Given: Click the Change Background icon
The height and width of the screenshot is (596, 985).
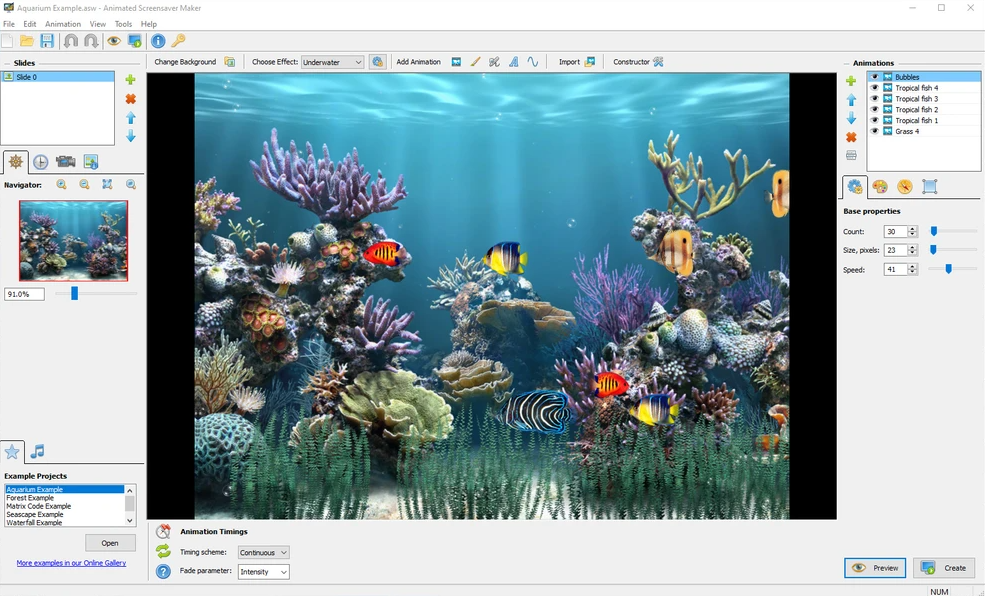Looking at the screenshot, I should (x=230, y=62).
